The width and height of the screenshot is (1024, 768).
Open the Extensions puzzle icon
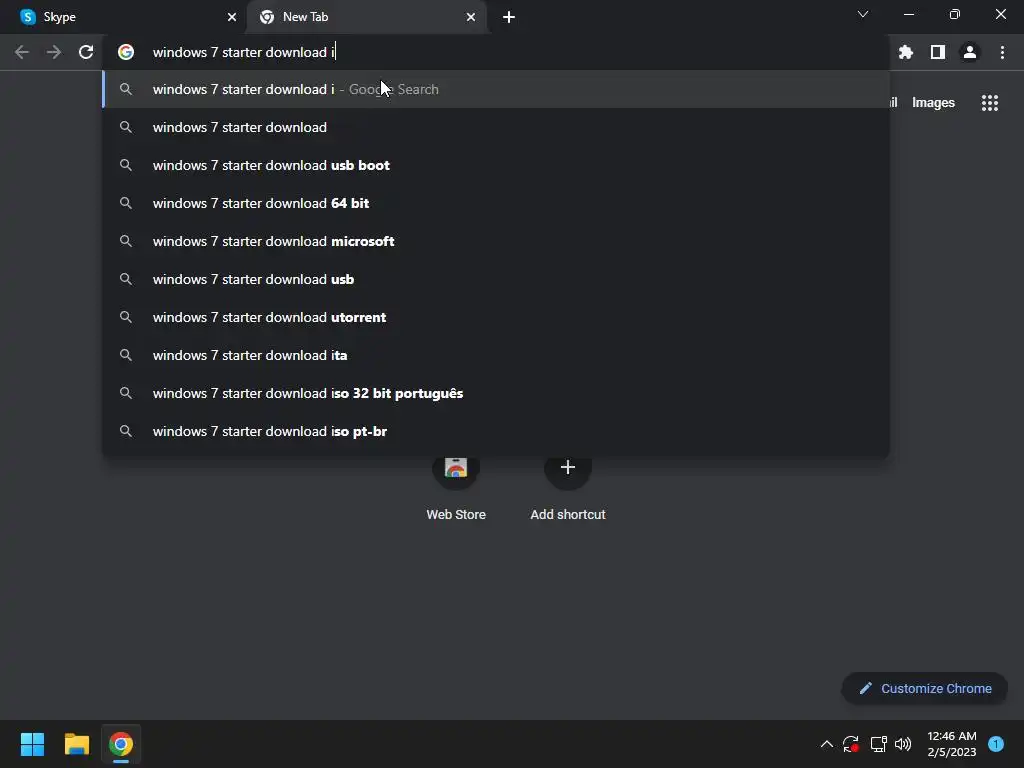click(906, 52)
